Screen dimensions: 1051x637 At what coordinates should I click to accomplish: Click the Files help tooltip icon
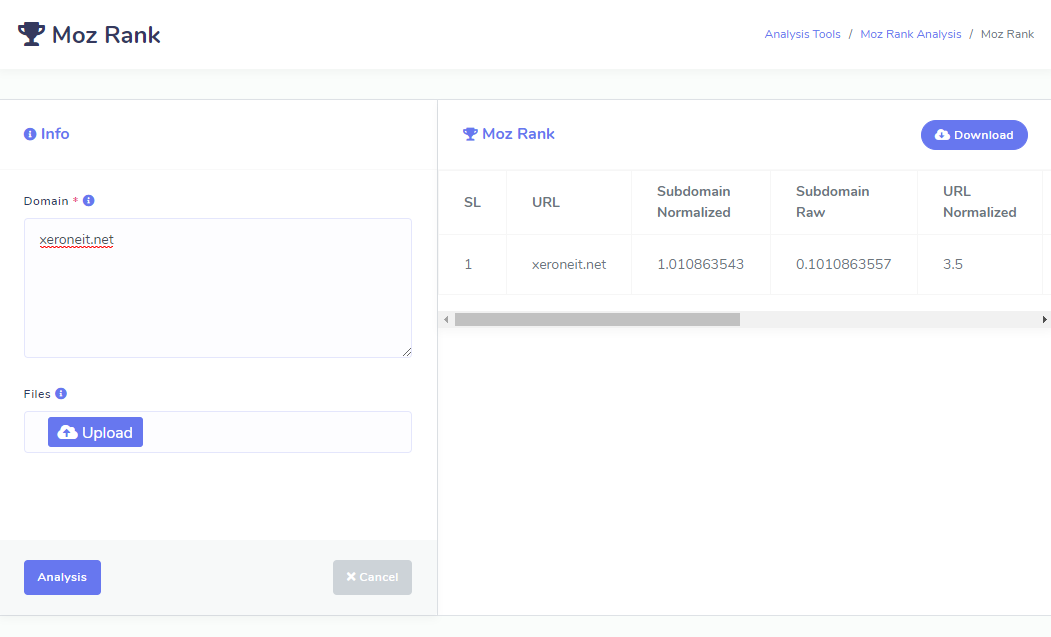(x=61, y=394)
